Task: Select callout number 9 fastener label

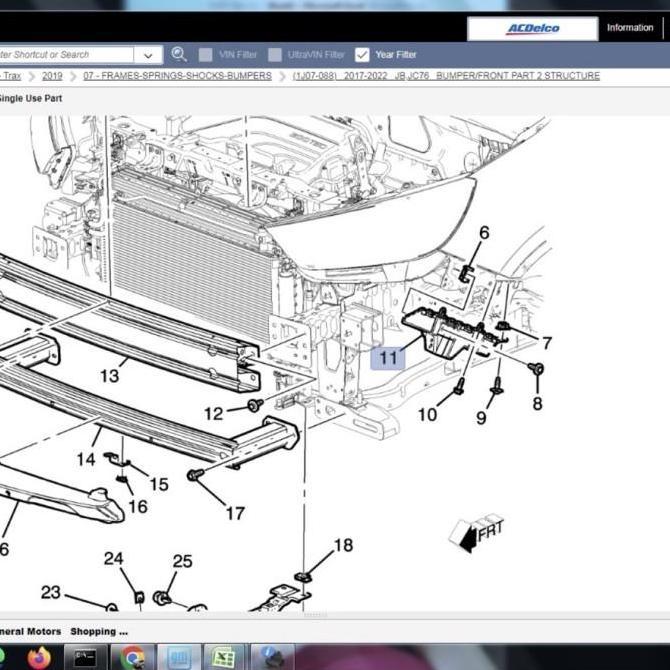Action: pyautogui.click(x=482, y=418)
